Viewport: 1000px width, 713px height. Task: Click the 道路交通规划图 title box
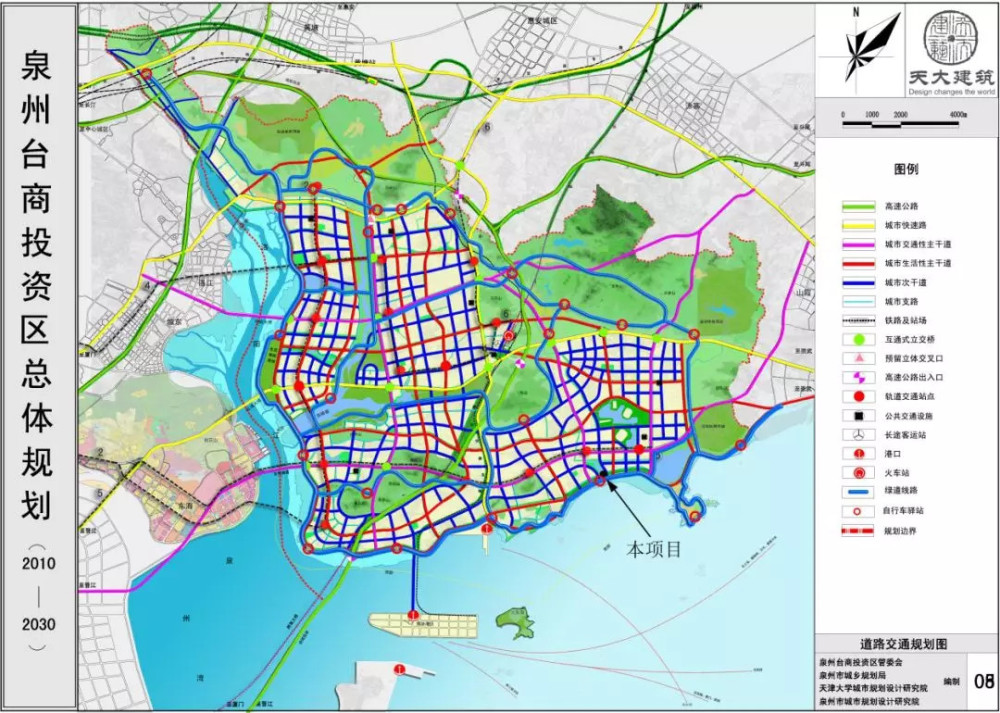(x=905, y=643)
